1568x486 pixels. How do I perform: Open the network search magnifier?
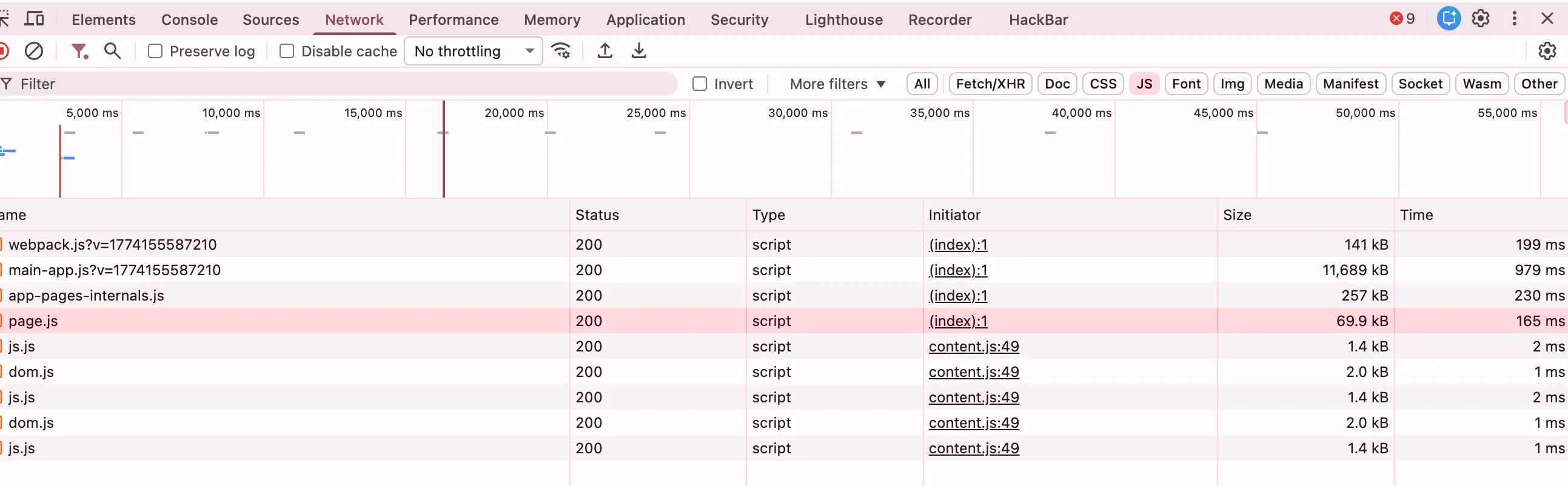(x=113, y=51)
